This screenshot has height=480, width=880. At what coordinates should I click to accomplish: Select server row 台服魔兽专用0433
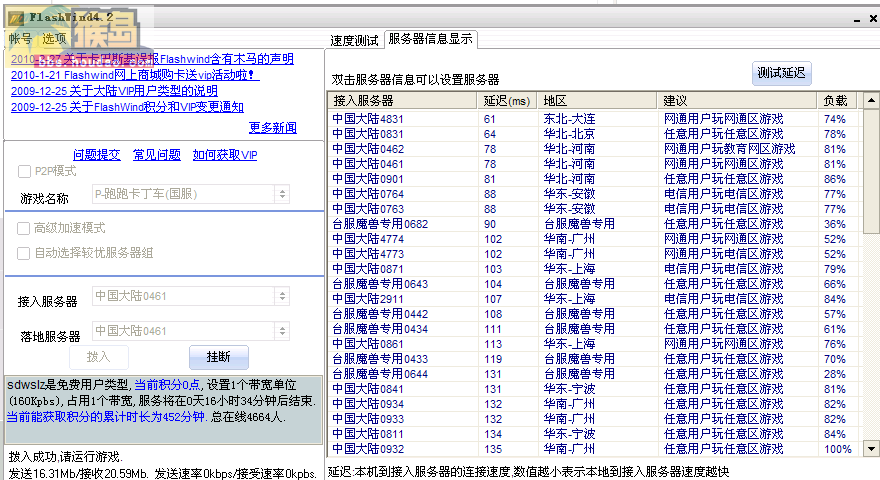pos(594,359)
